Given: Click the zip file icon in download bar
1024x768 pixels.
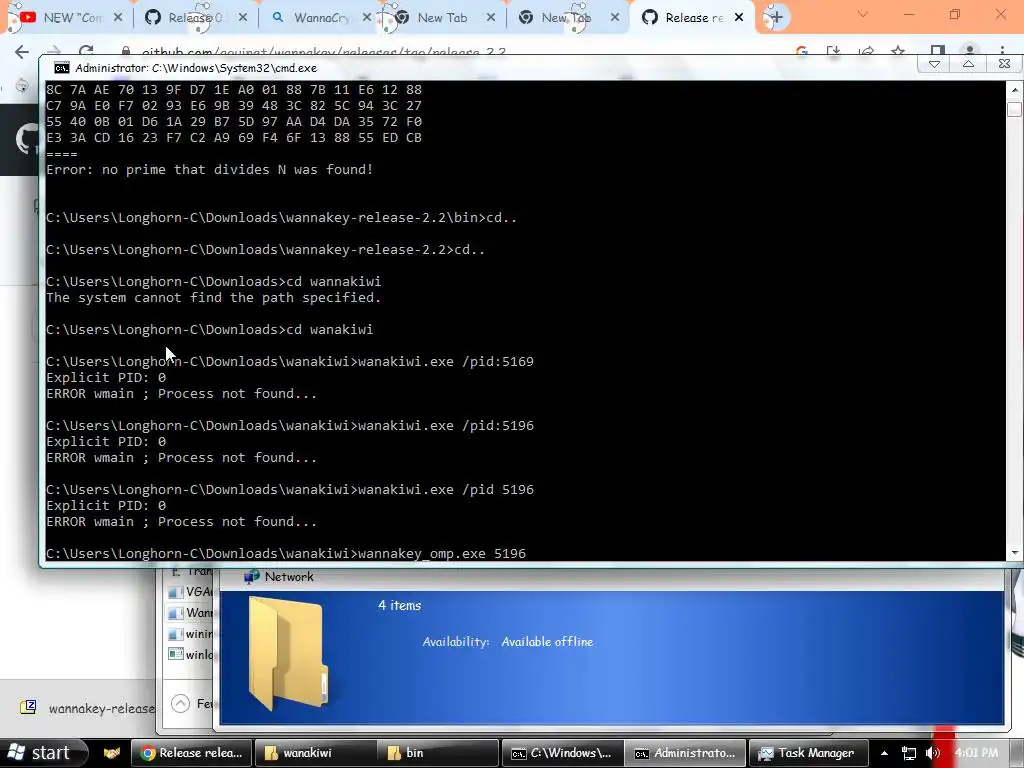Looking at the screenshot, I should pos(28,707).
